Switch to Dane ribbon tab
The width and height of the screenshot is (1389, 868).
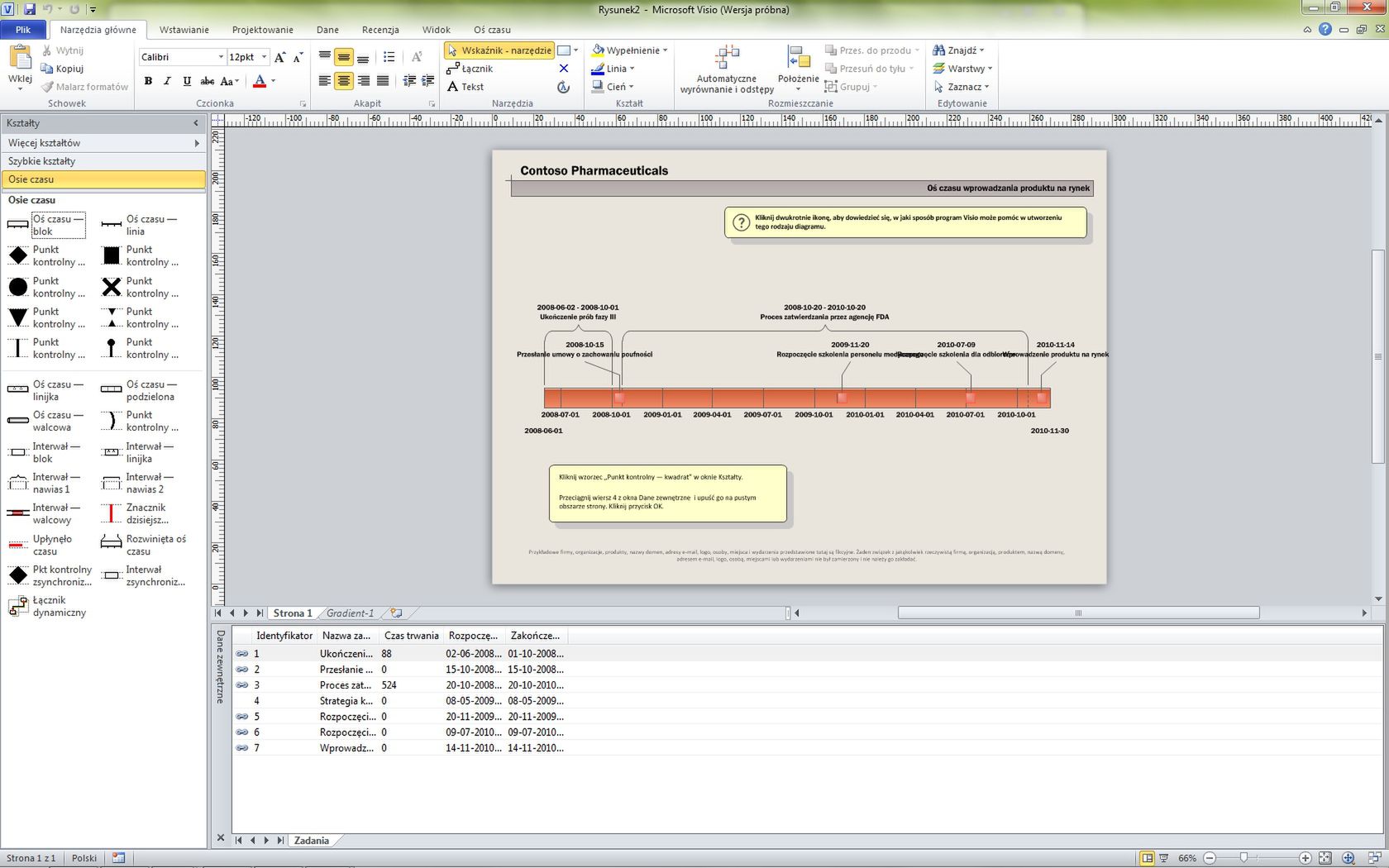pyautogui.click(x=327, y=30)
